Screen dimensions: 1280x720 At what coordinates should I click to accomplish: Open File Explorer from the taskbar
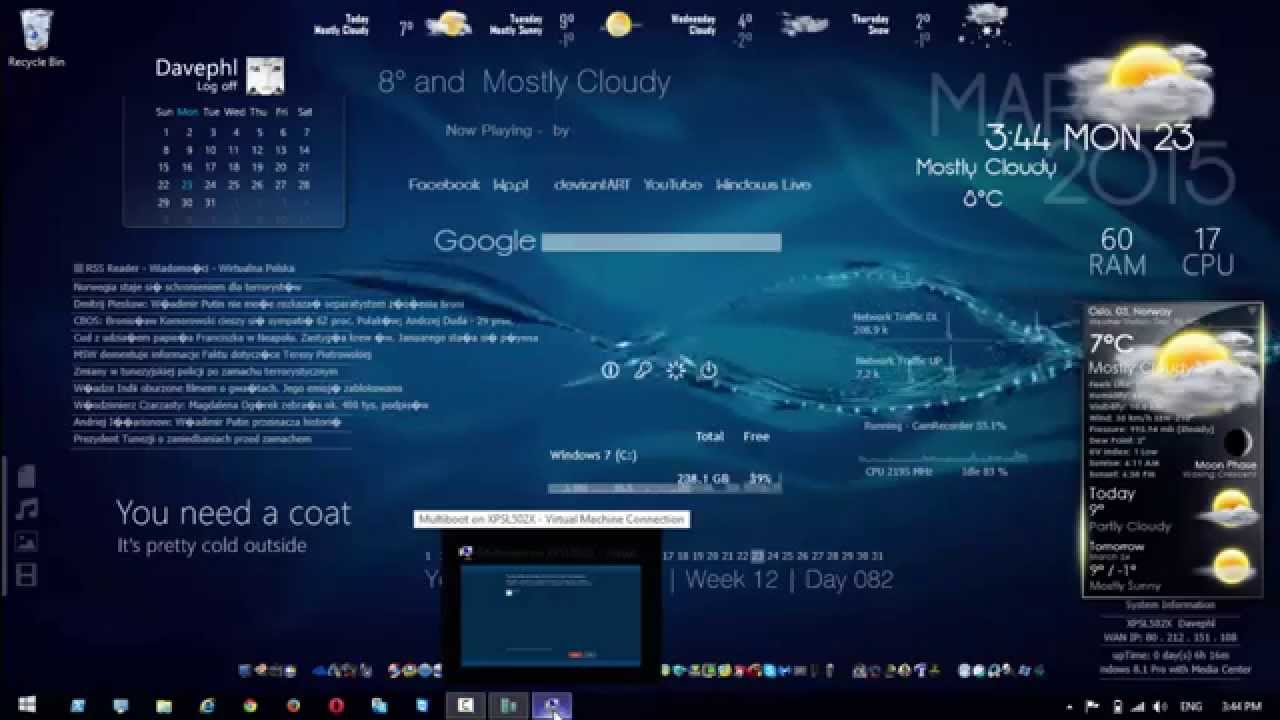(164, 705)
